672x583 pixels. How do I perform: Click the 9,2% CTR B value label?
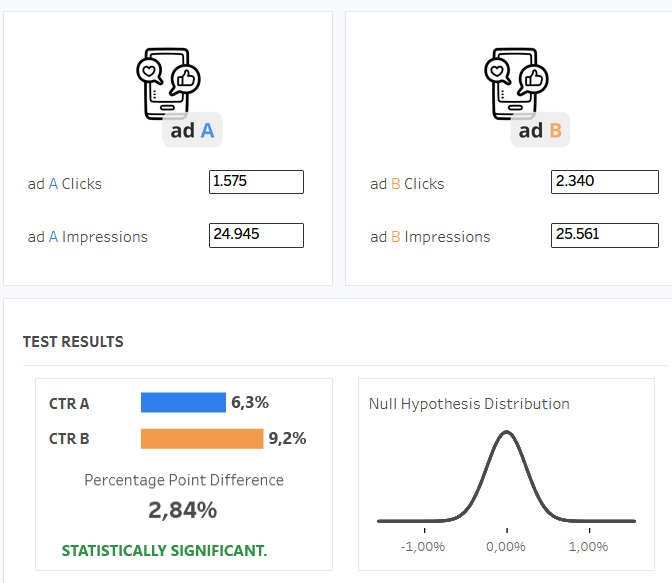[x=287, y=438]
